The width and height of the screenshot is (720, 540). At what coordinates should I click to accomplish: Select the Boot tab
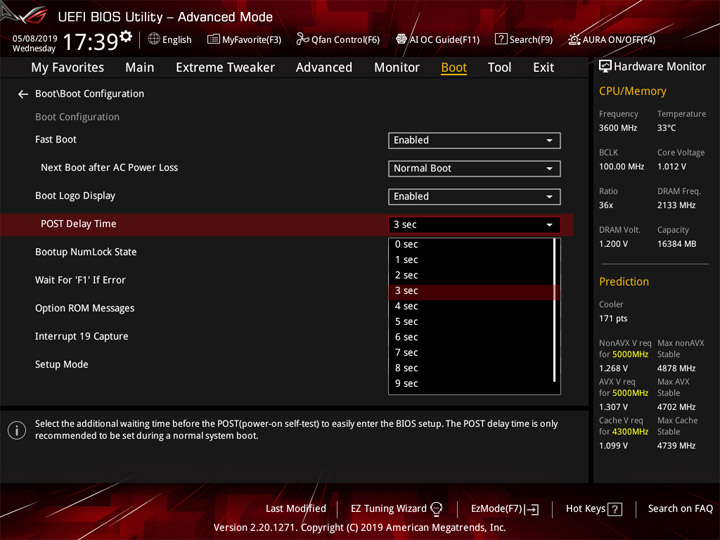454,68
